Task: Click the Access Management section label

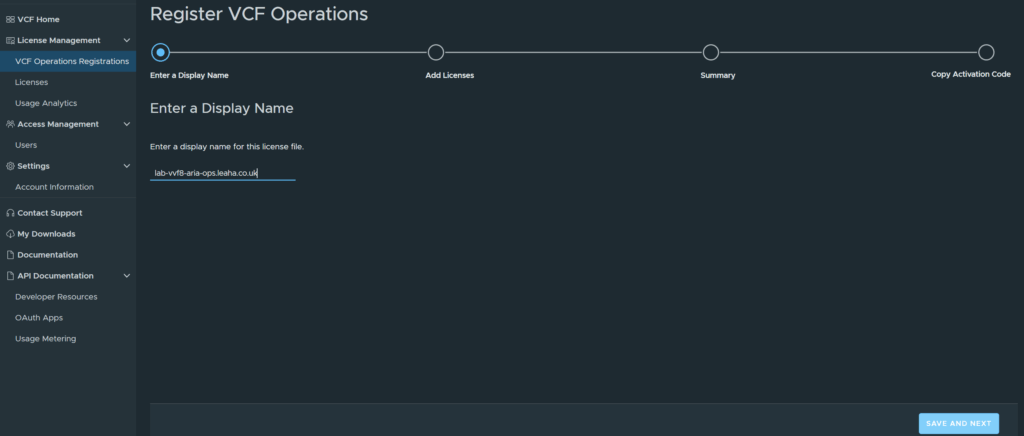Action: [58, 124]
